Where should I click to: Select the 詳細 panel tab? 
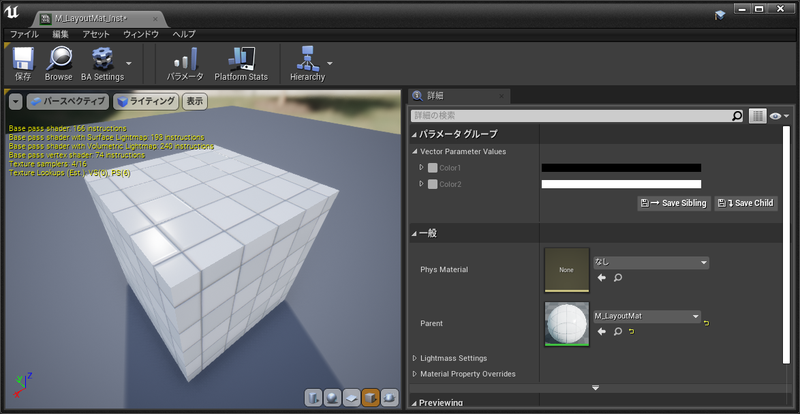click(459, 96)
